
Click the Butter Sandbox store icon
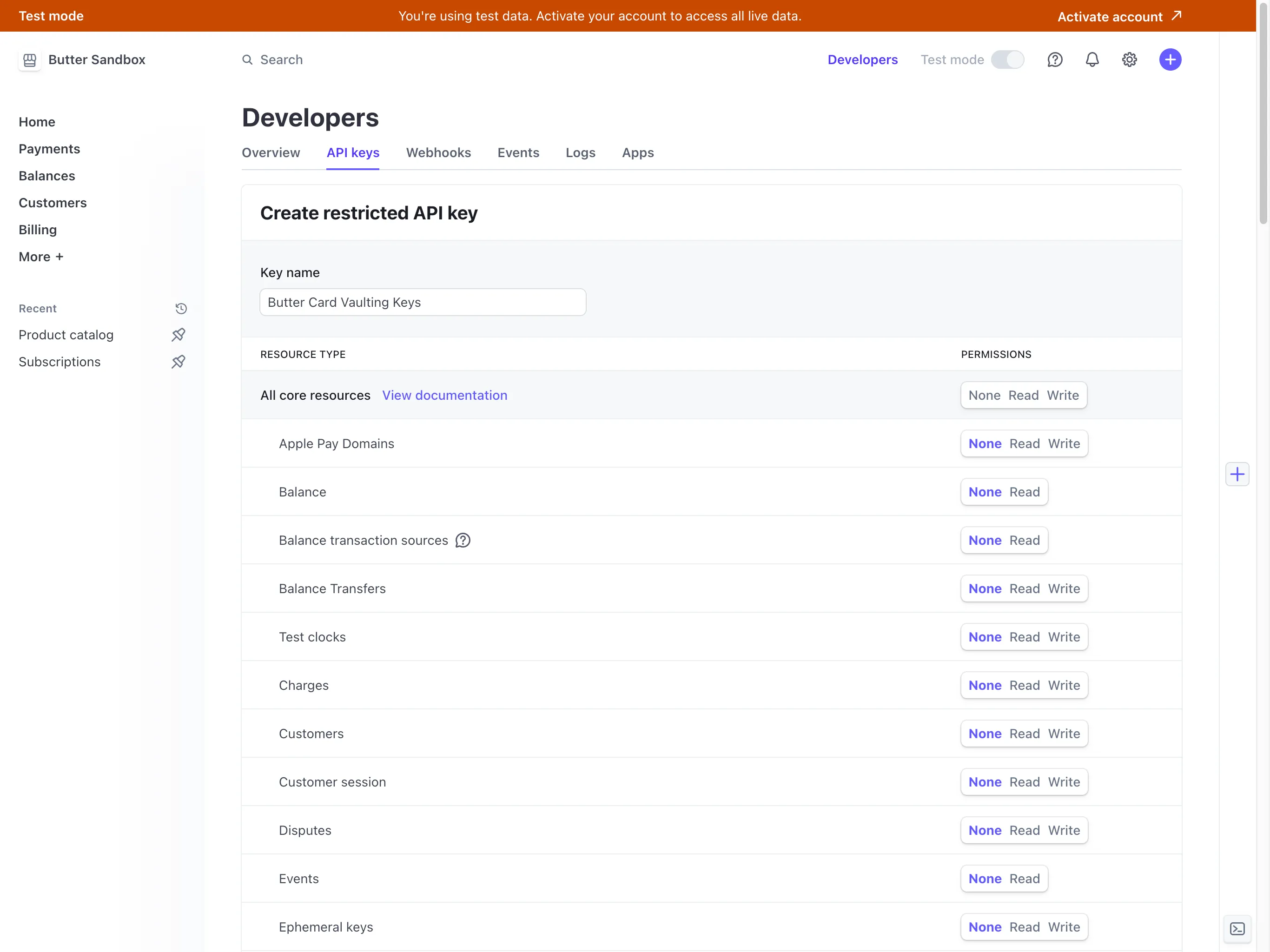(x=29, y=59)
